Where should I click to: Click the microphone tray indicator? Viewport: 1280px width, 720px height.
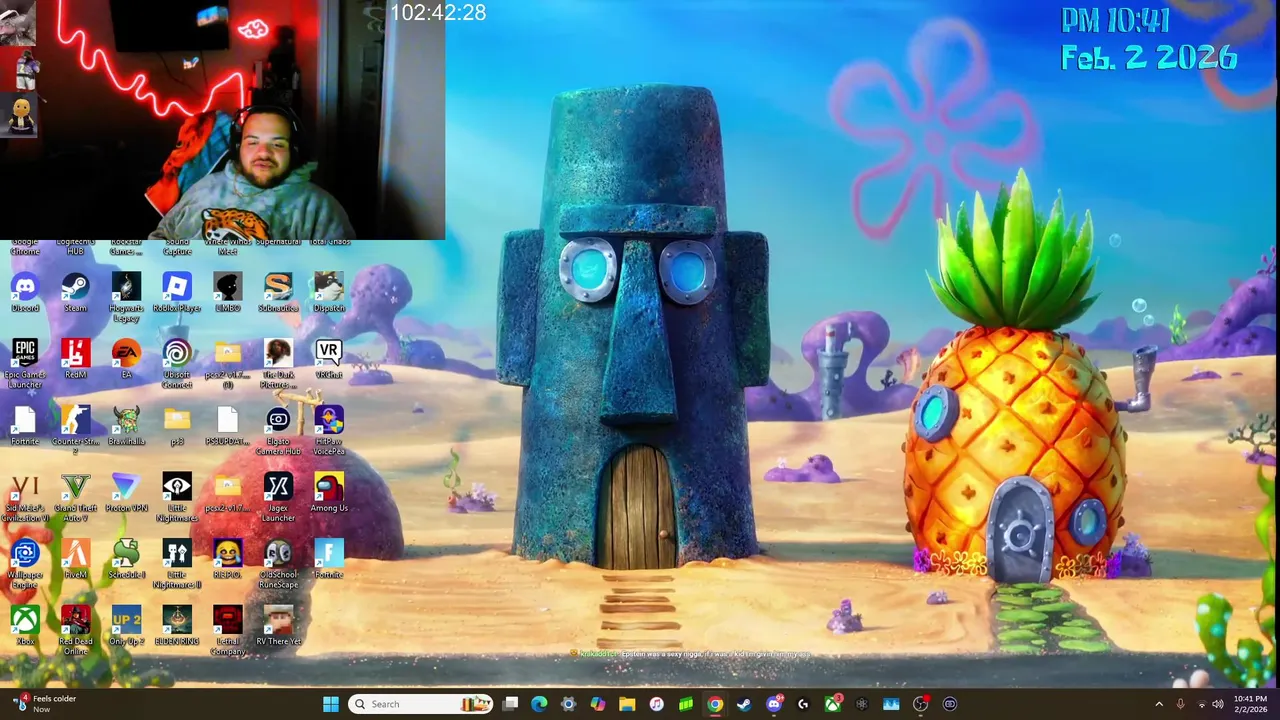(1180, 704)
